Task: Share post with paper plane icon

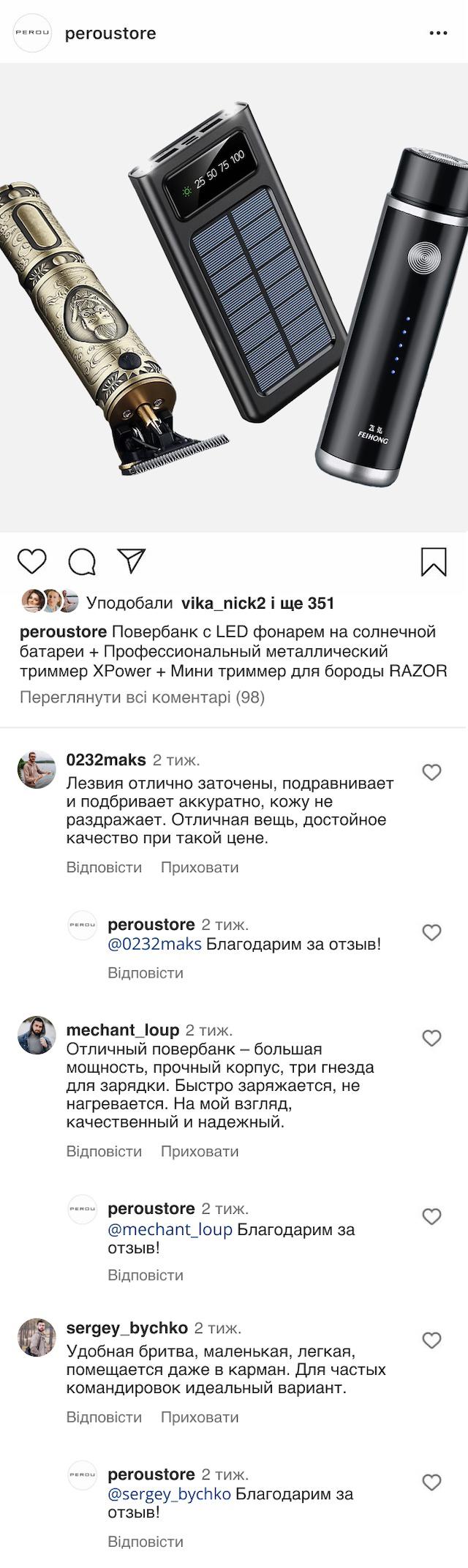Action: (x=132, y=560)
